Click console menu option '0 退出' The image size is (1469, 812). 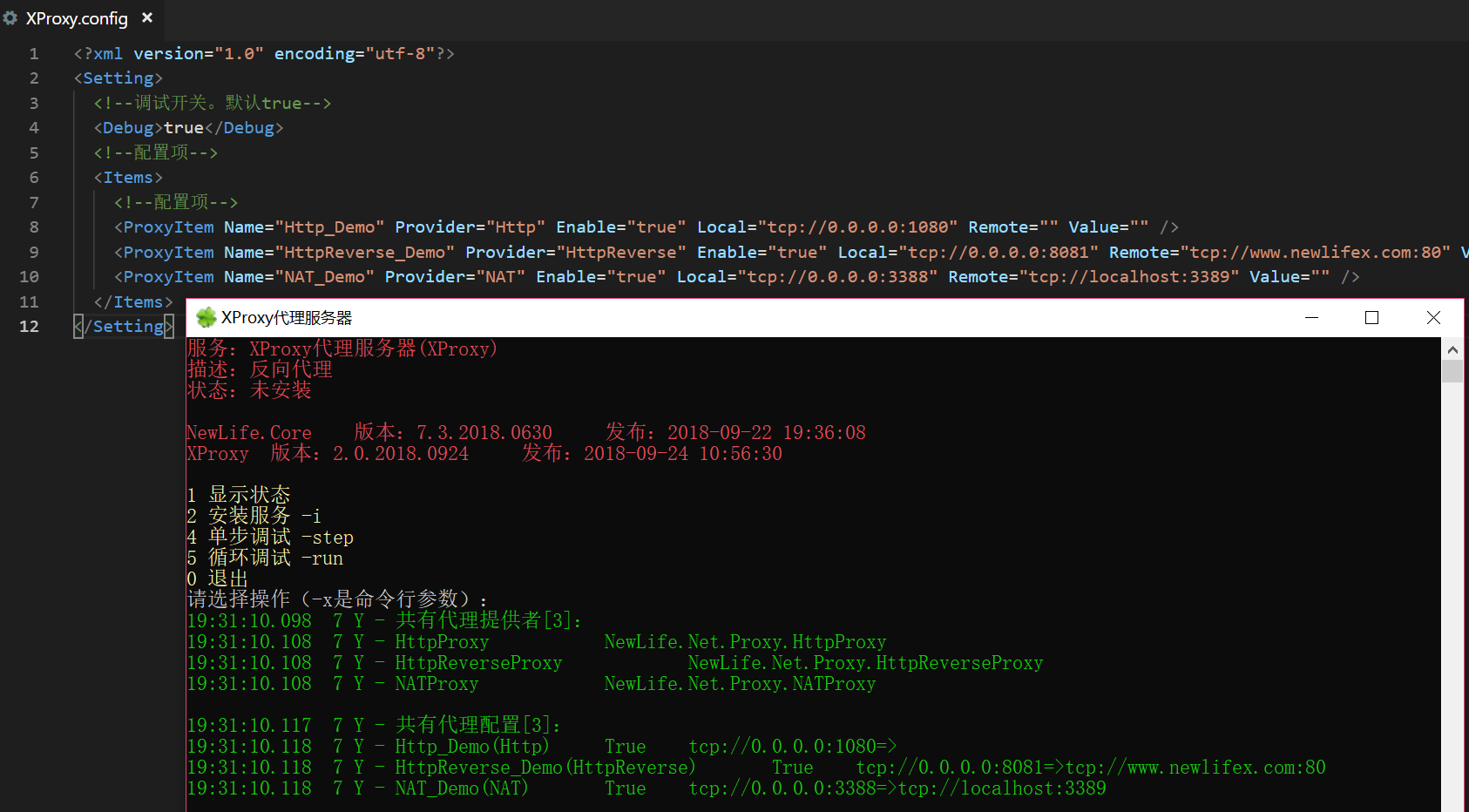[x=217, y=579]
